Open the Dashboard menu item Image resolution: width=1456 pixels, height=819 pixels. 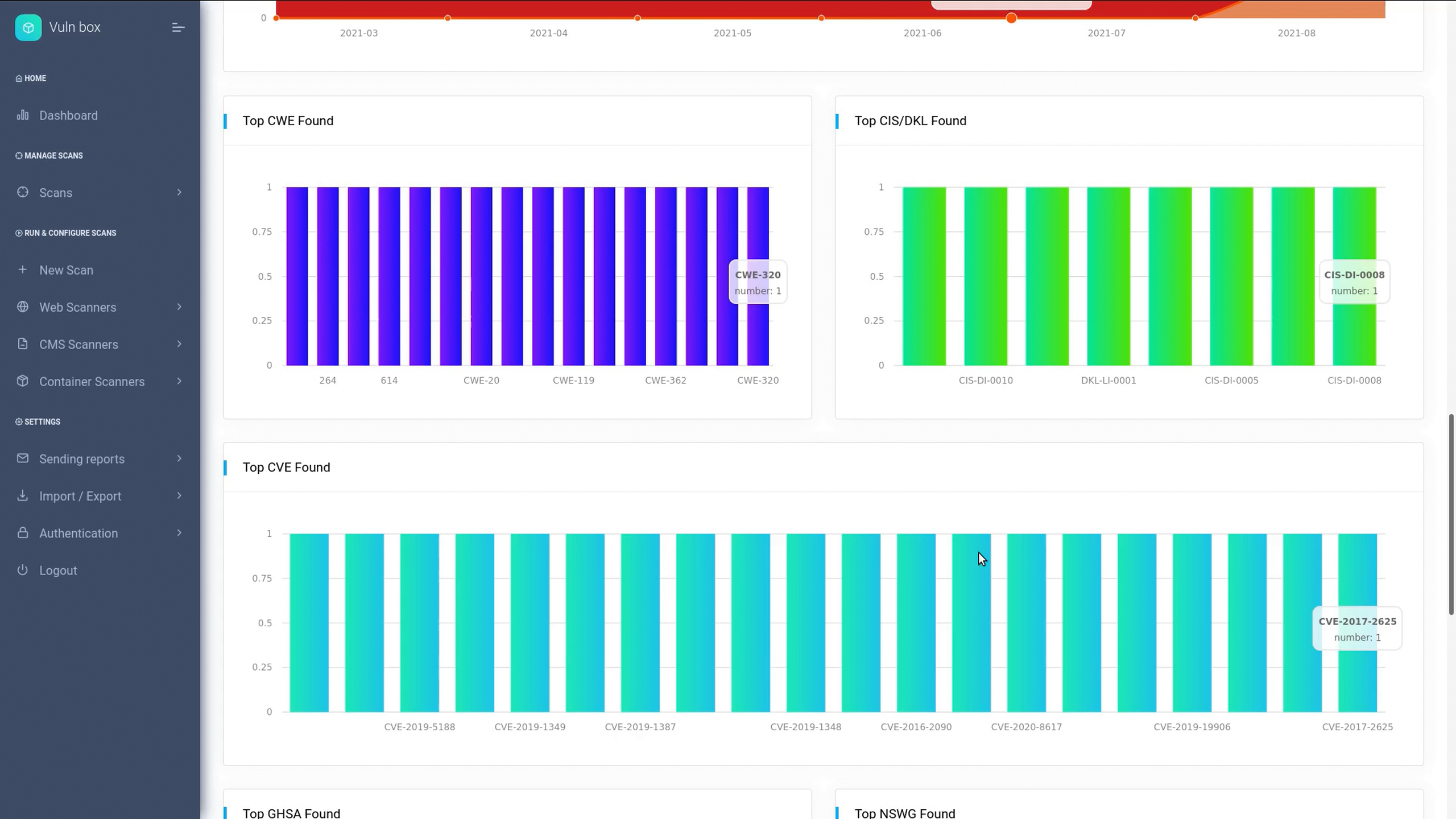[100, 115]
